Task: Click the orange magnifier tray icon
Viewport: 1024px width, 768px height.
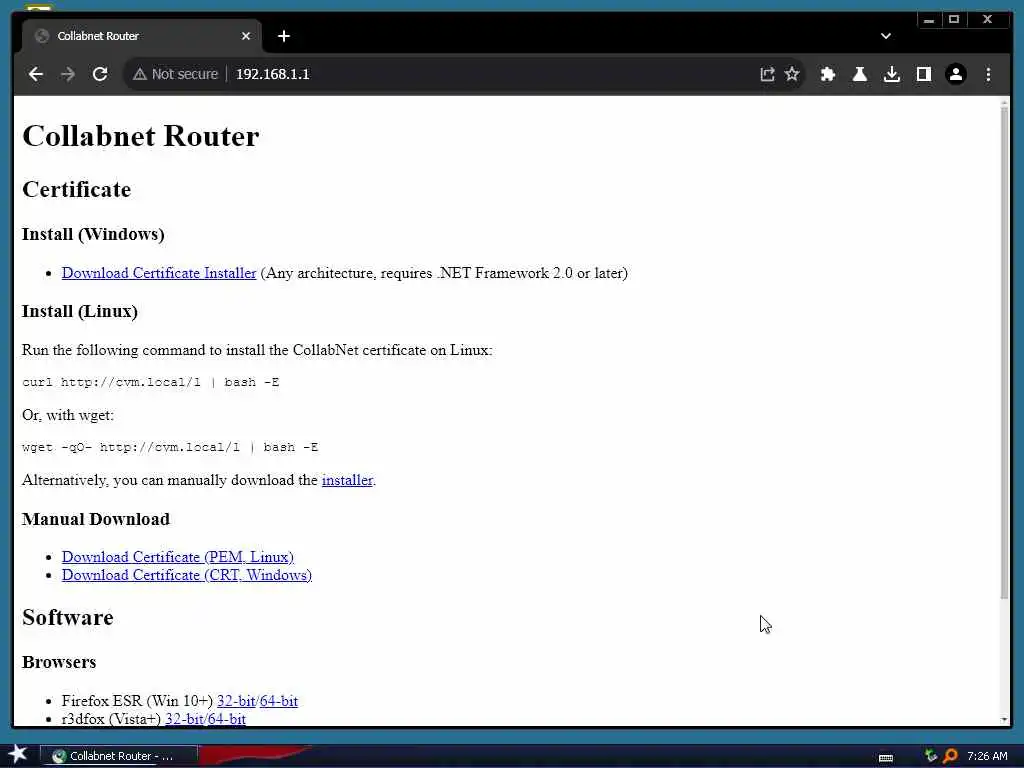Action: coord(950,756)
